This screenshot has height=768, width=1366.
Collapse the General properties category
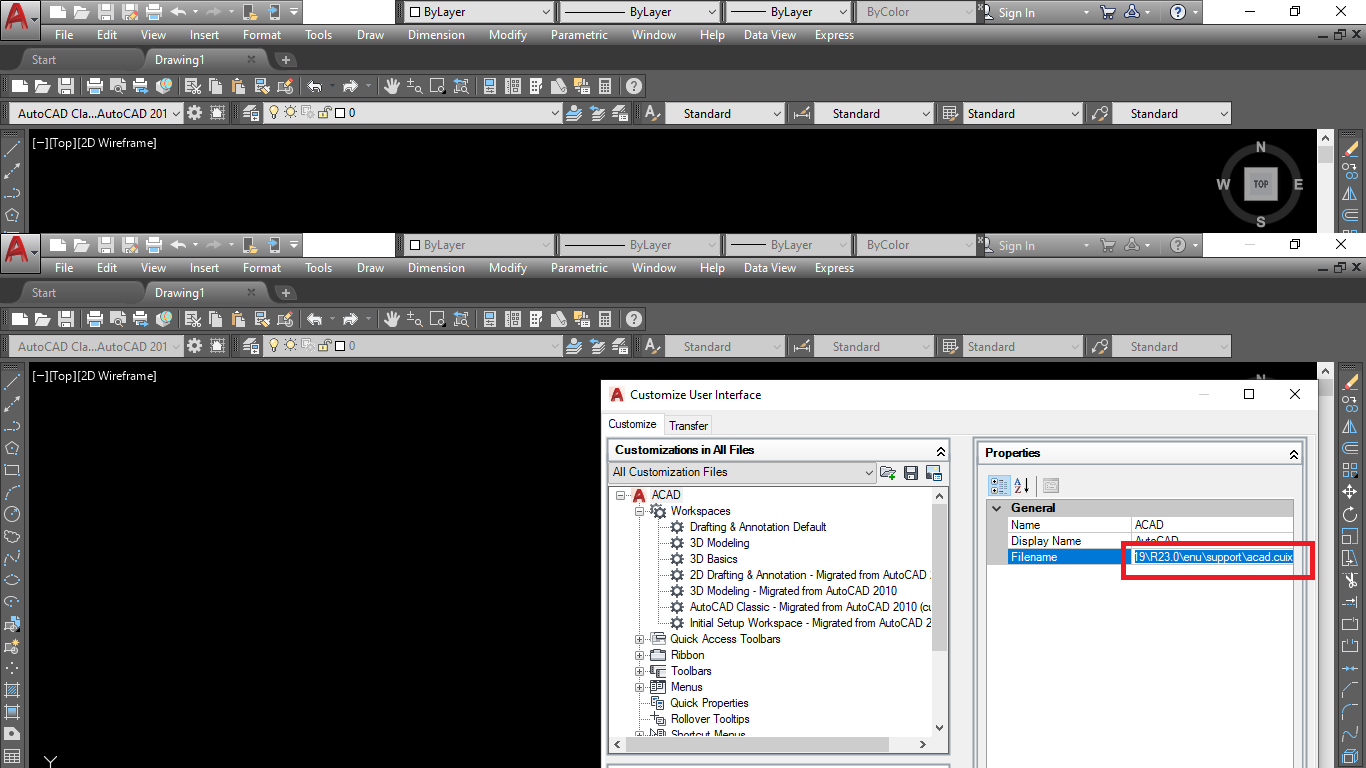(x=997, y=508)
